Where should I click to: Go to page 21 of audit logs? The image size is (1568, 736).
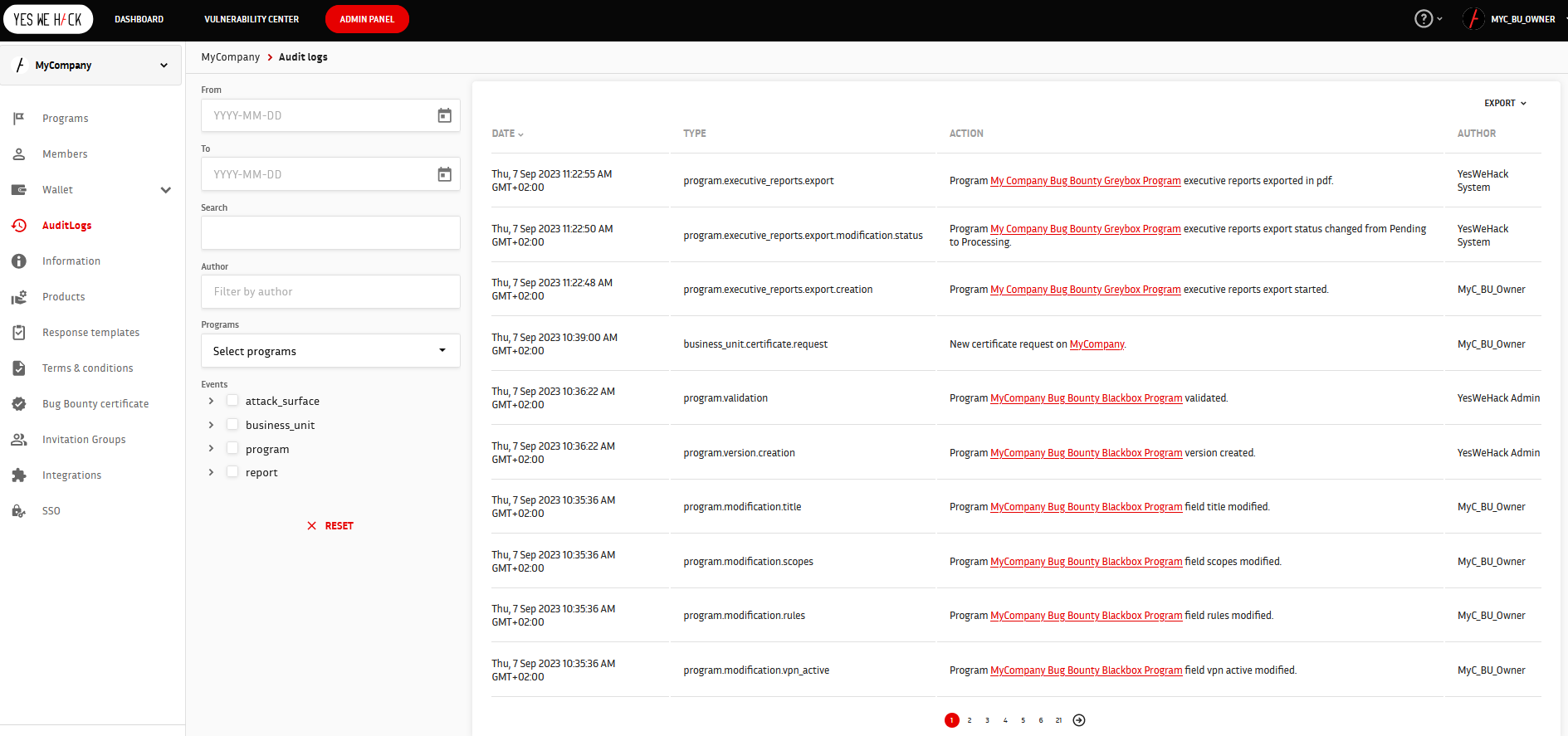[1059, 720]
